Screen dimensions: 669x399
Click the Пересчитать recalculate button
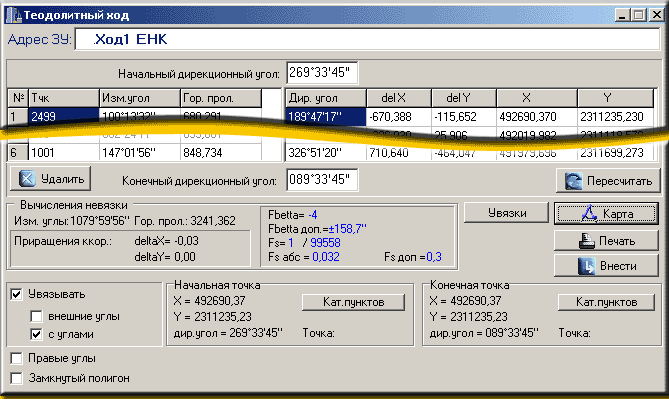[608, 181]
